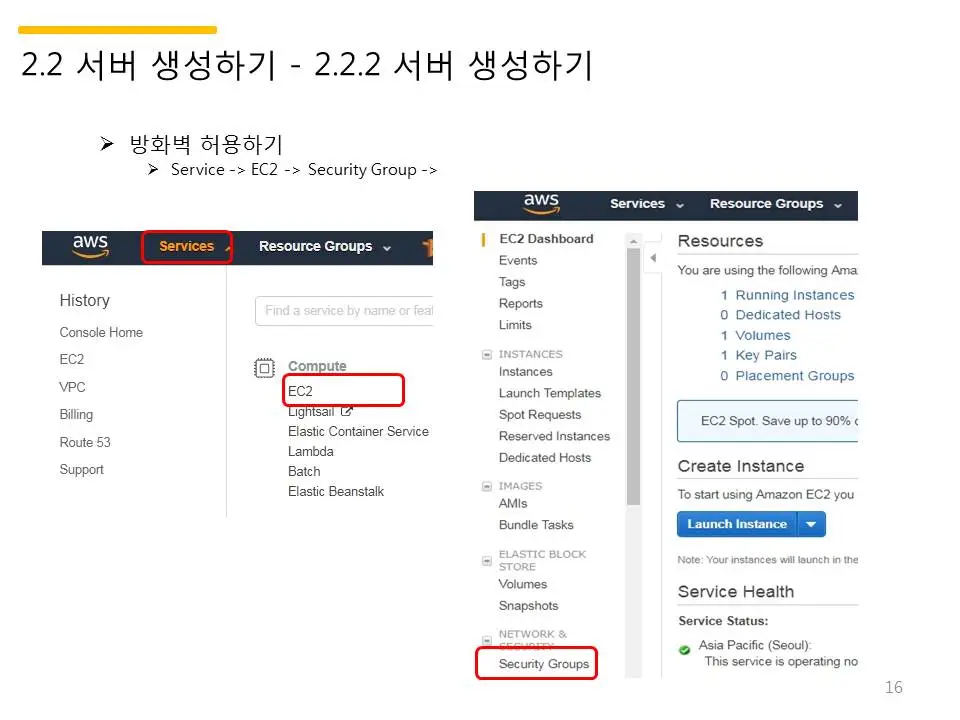The image size is (960, 720).
Task: Open Services menu in left console
Action: (187, 246)
